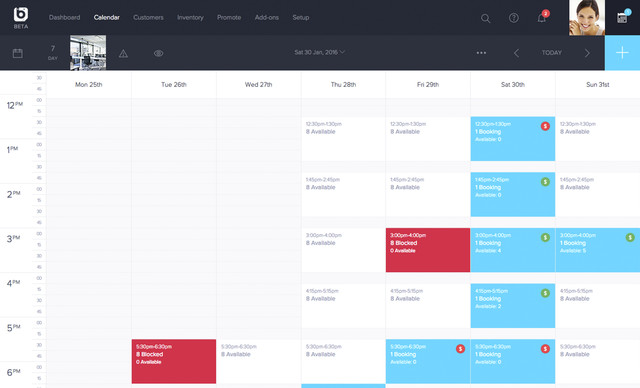640x388 pixels.
Task: Click green payment badge on Sun 3:00pm booking
Action: (x=630, y=237)
